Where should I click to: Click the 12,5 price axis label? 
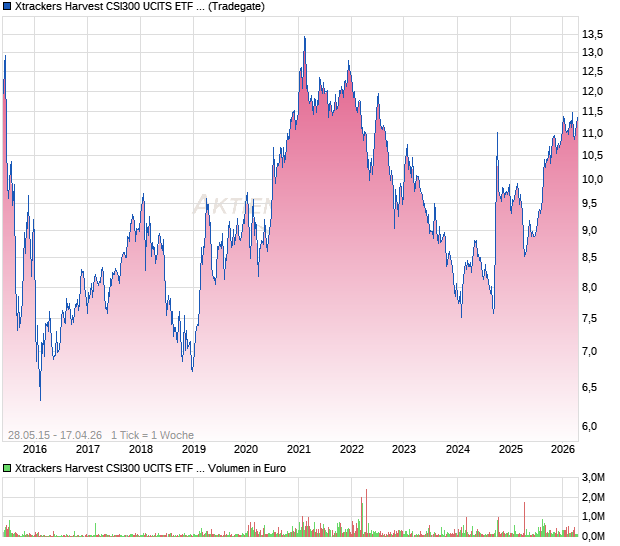pos(592,72)
